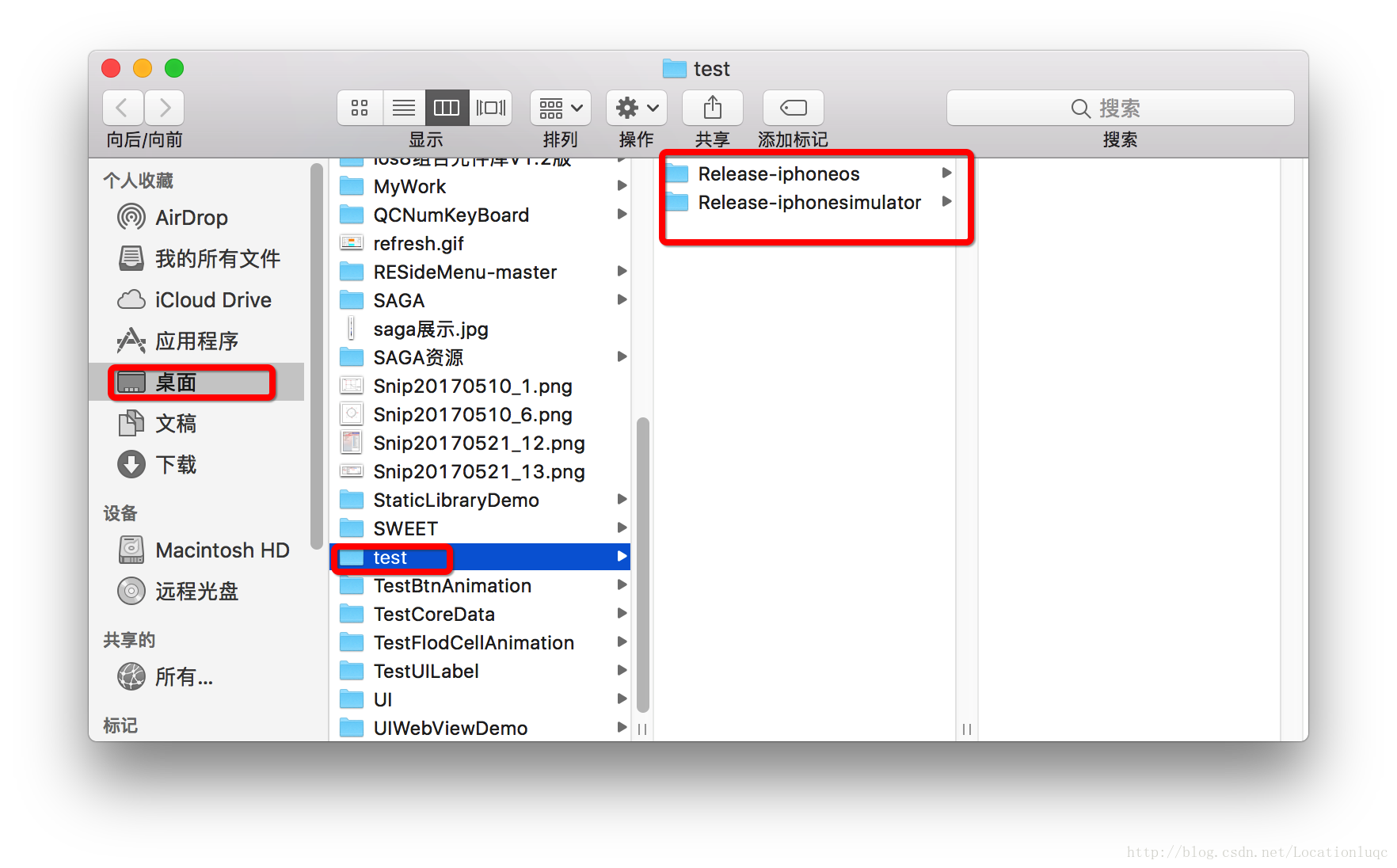The image size is (1397, 868).
Task: Switch to Cover Flow view
Action: coord(490,108)
